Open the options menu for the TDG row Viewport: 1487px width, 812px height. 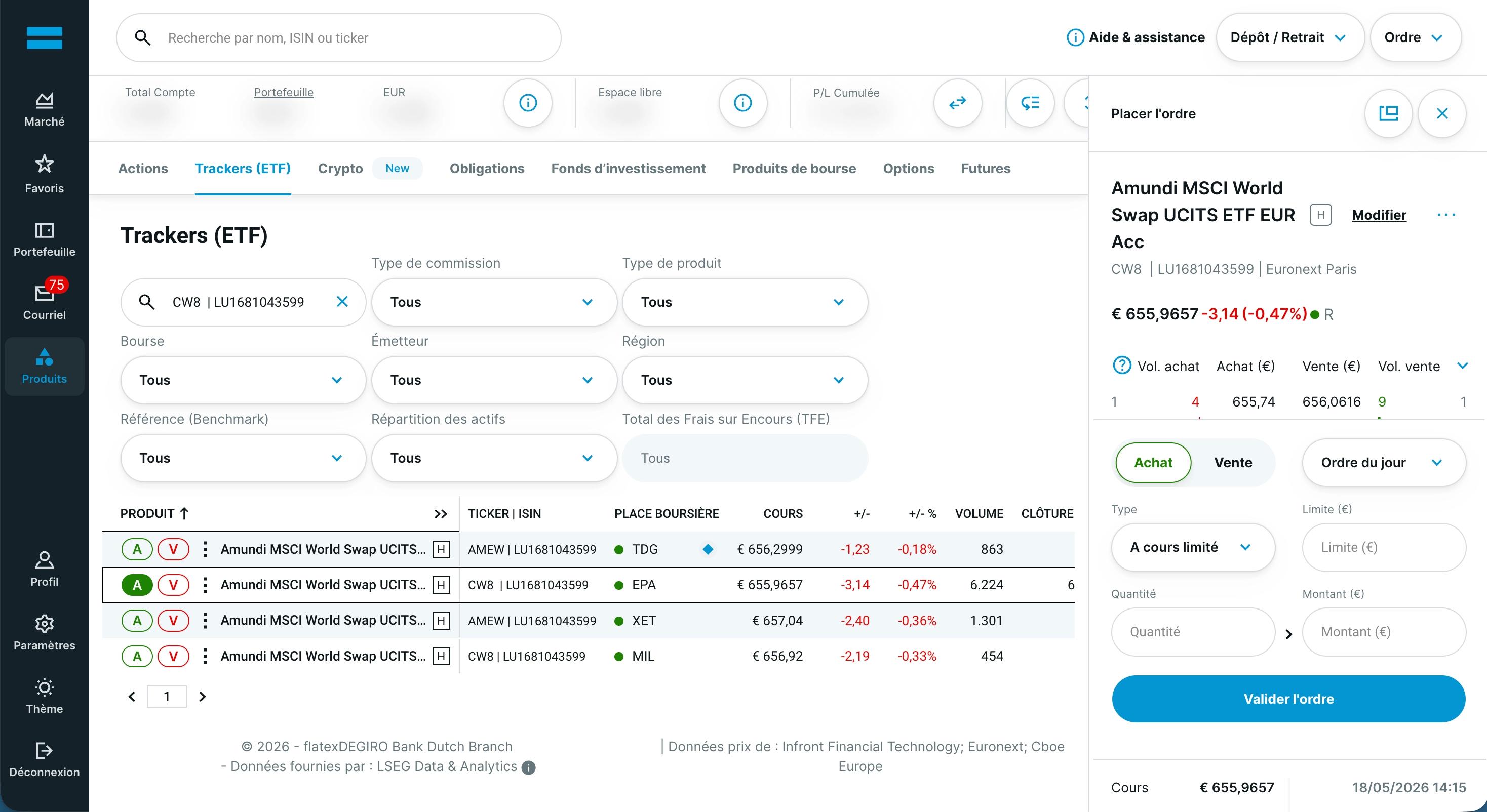pos(204,549)
